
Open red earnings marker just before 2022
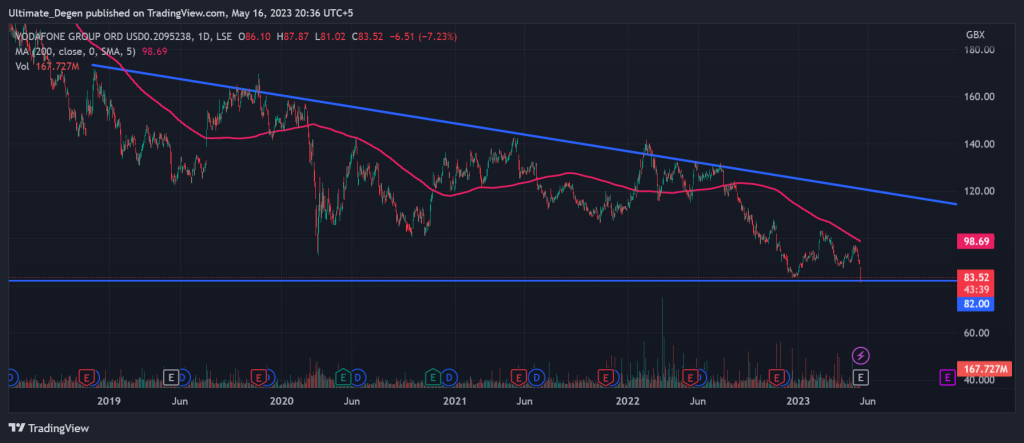(x=607, y=376)
